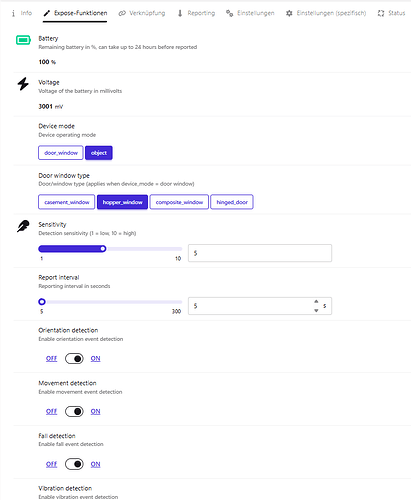The height and width of the screenshot is (500, 411).
Task: Click the Status tab refresh icon
Action: (x=381, y=13)
